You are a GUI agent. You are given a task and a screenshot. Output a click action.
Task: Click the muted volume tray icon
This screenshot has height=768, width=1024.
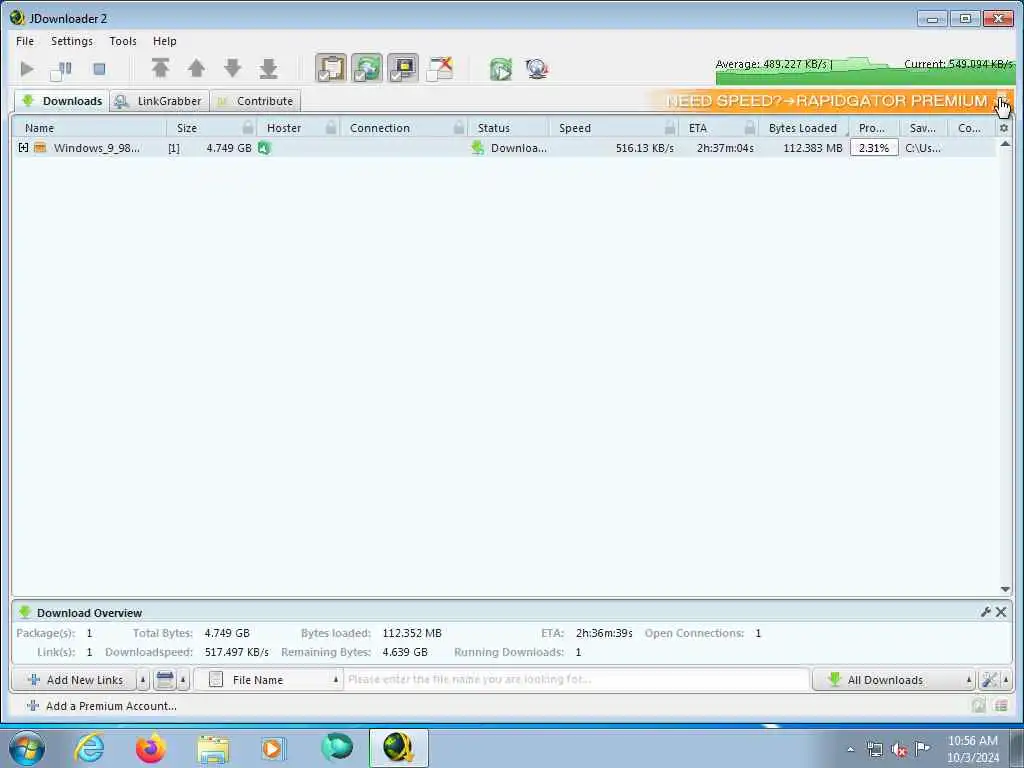[x=899, y=749]
